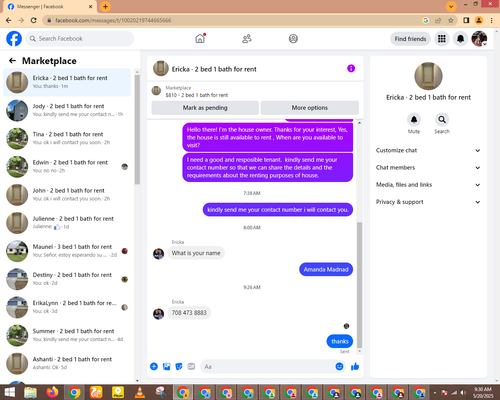Select the Messenger | Facebook browser tab
Screen dimensions: 500x400
tap(50, 6)
